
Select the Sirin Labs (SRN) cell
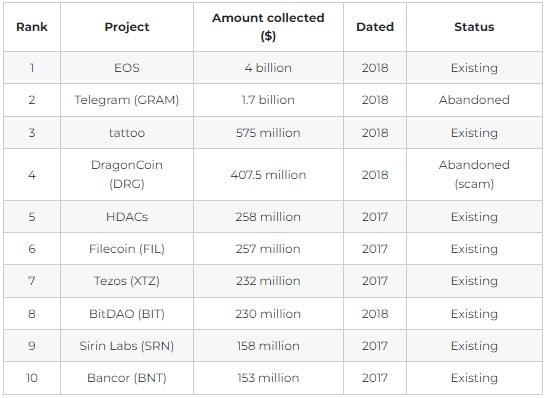pyautogui.click(x=127, y=346)
